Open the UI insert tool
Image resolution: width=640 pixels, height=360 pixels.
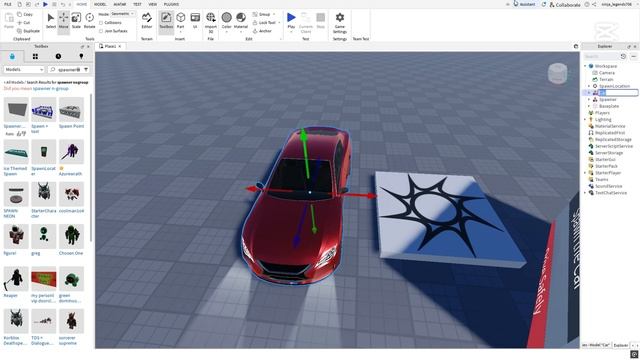[x=195, y=20]
